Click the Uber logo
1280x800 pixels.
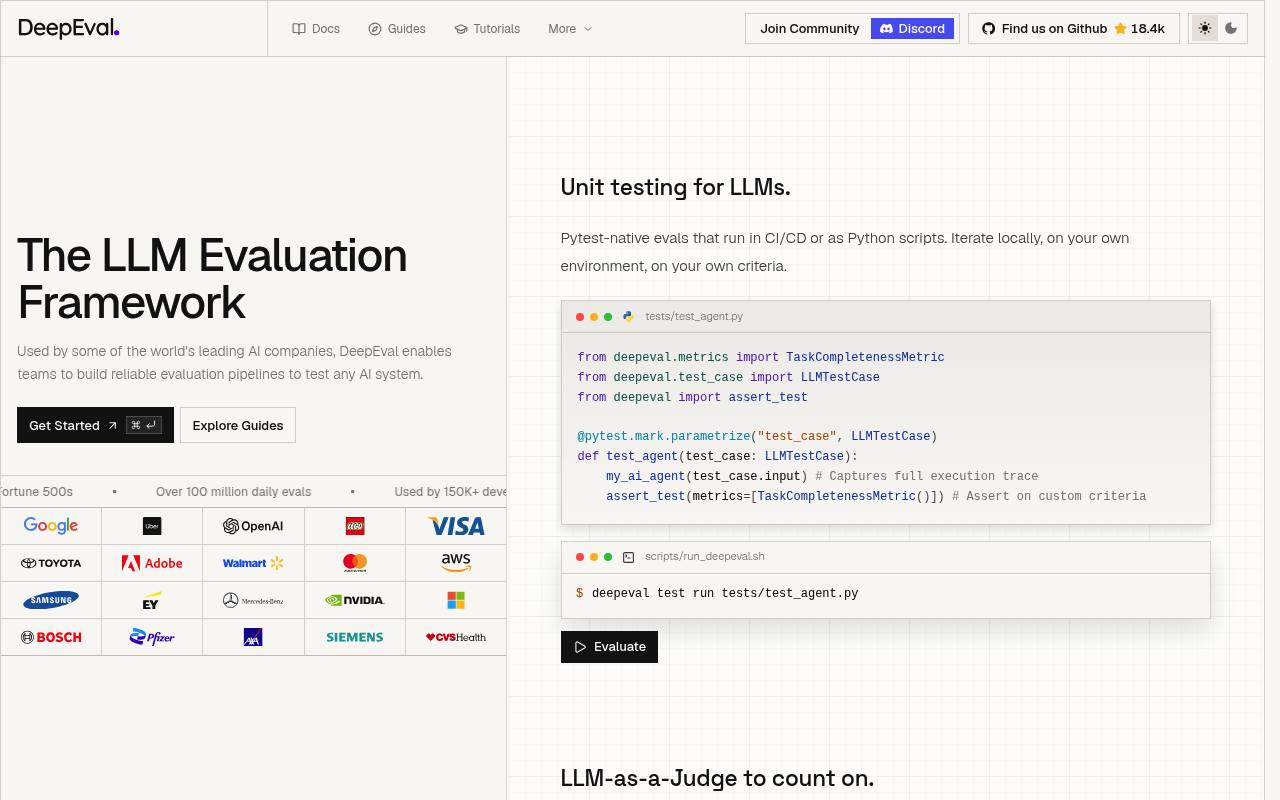pyautogui.click(x=152, y=526)
